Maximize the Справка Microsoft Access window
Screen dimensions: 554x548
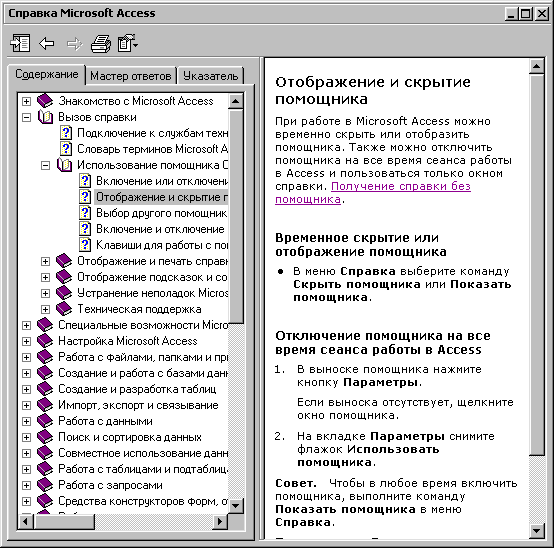point(526,14)
